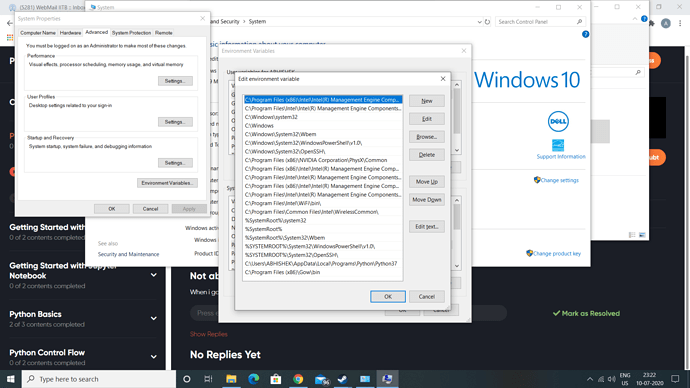Click OK in System Properties
The image size is (690, 388).
click(112, 209)
